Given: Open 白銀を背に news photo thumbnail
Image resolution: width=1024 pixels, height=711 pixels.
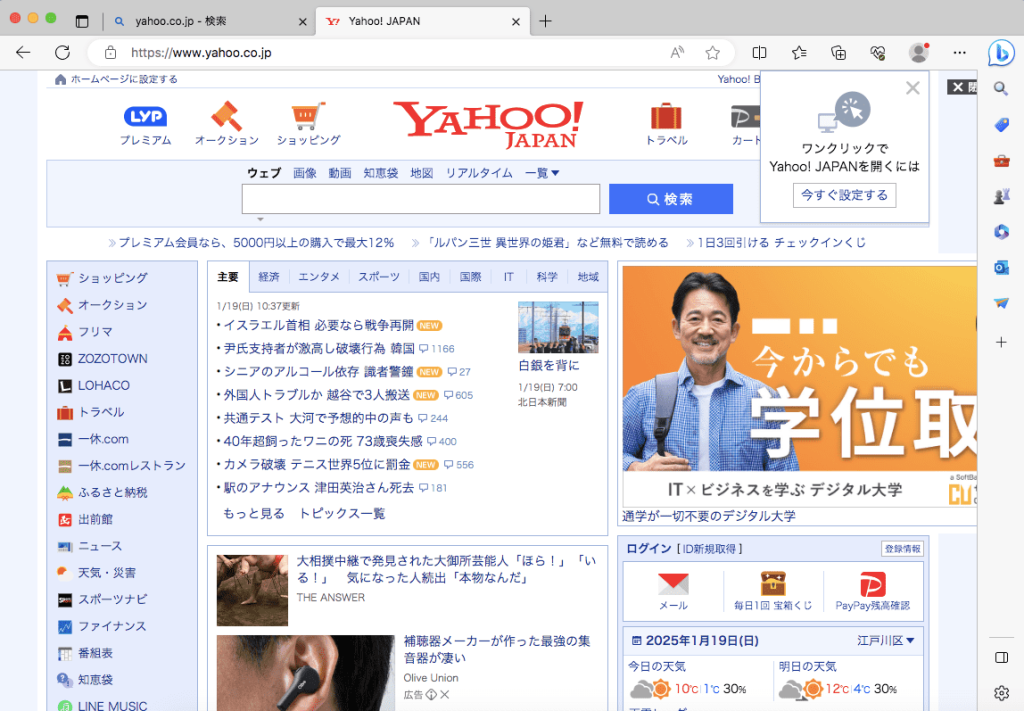Looking at the screenshot, I should click(558, 327).
